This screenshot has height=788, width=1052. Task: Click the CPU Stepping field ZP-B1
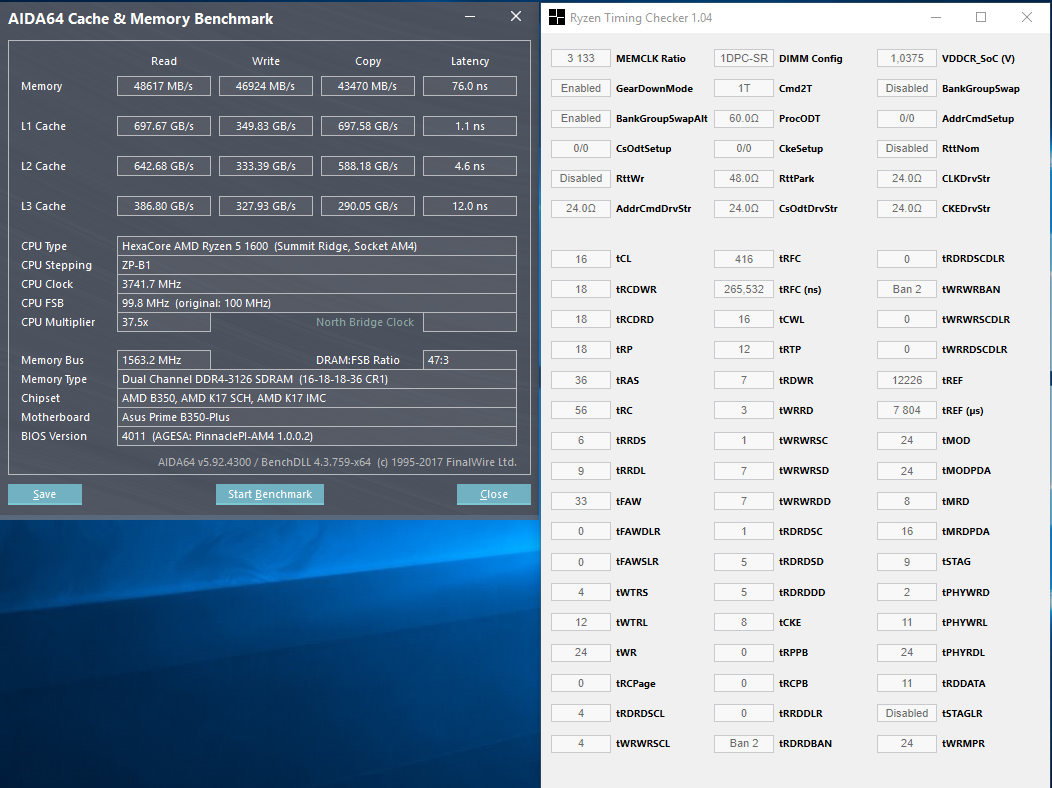point(317,265)
